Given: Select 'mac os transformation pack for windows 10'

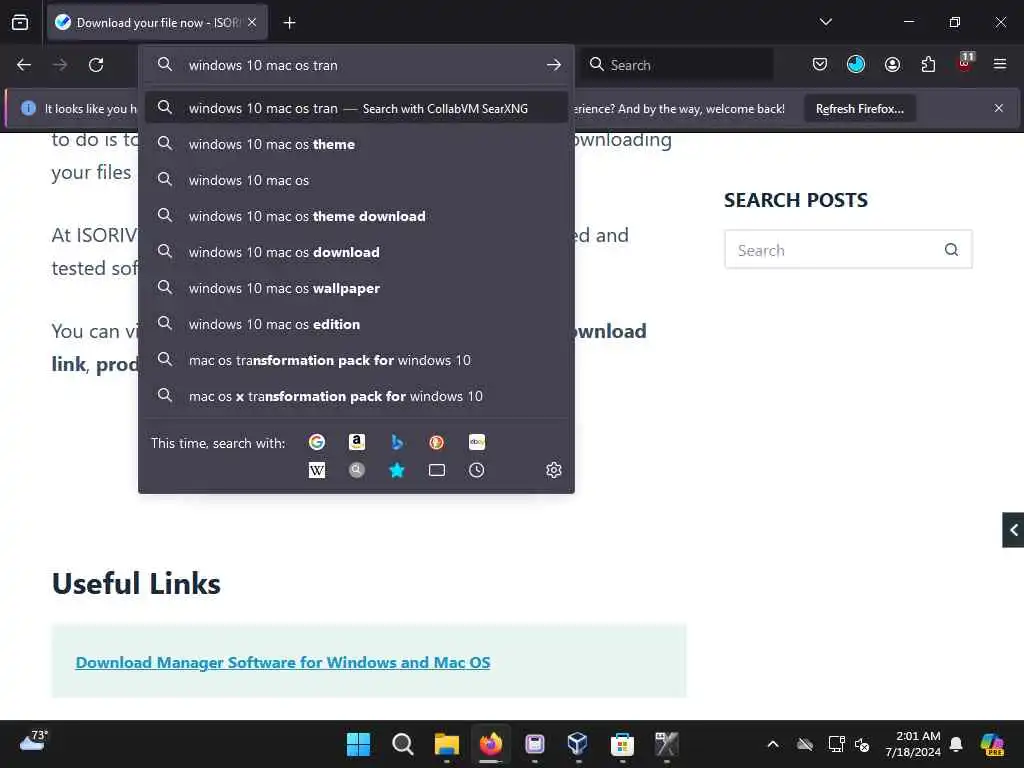Looking at the screenshot, I should (x=357, y=360).
